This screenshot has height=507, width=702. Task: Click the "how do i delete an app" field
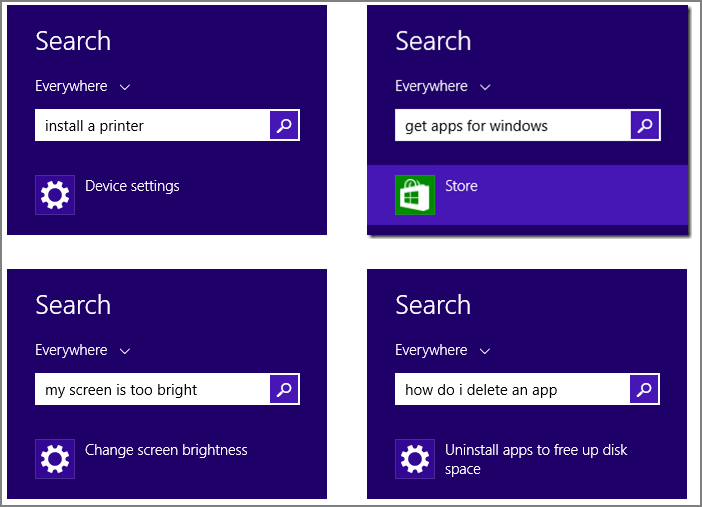click(x=512, y=390)
